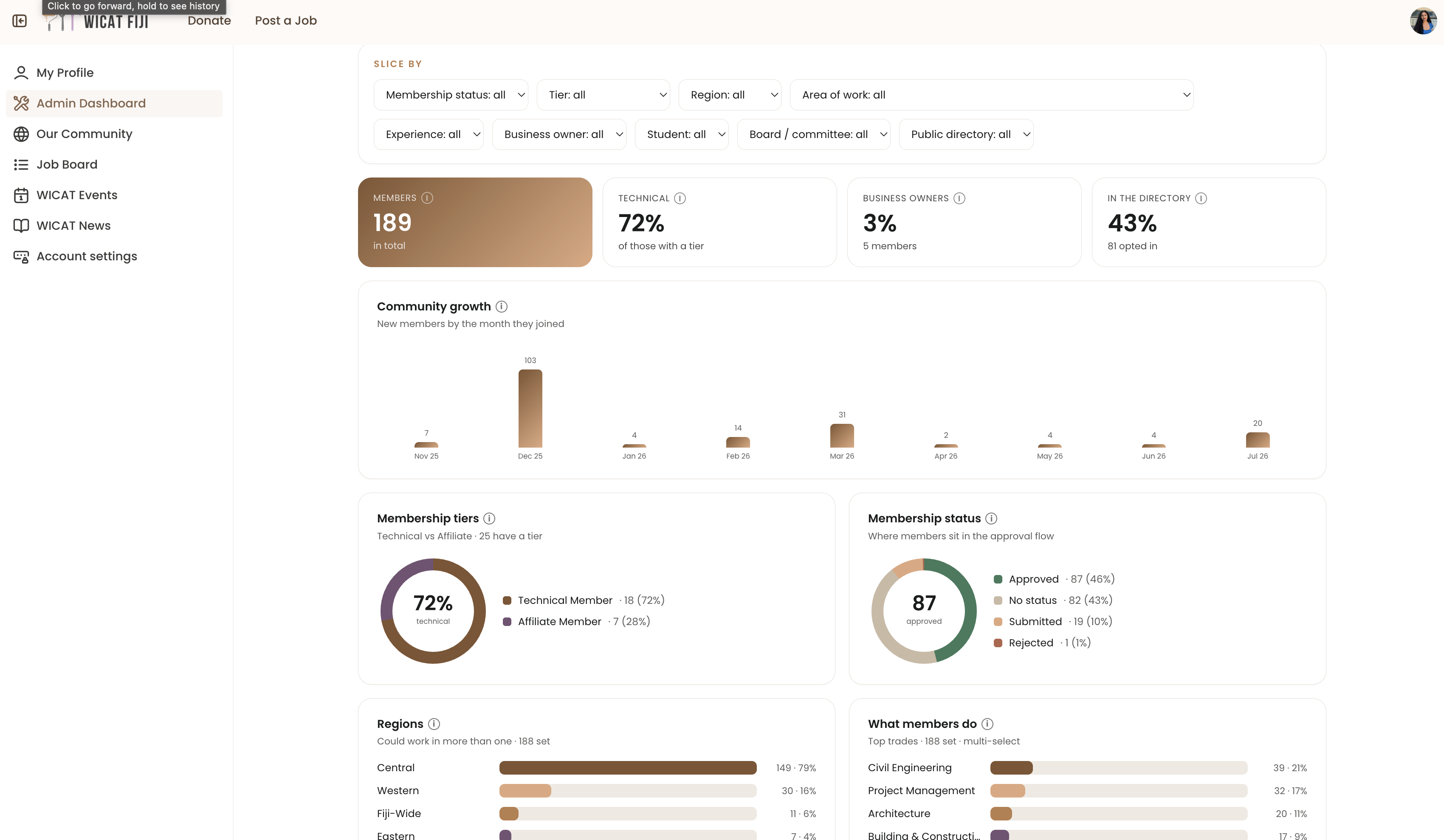Click the Job Board list icon

[21, 164]
